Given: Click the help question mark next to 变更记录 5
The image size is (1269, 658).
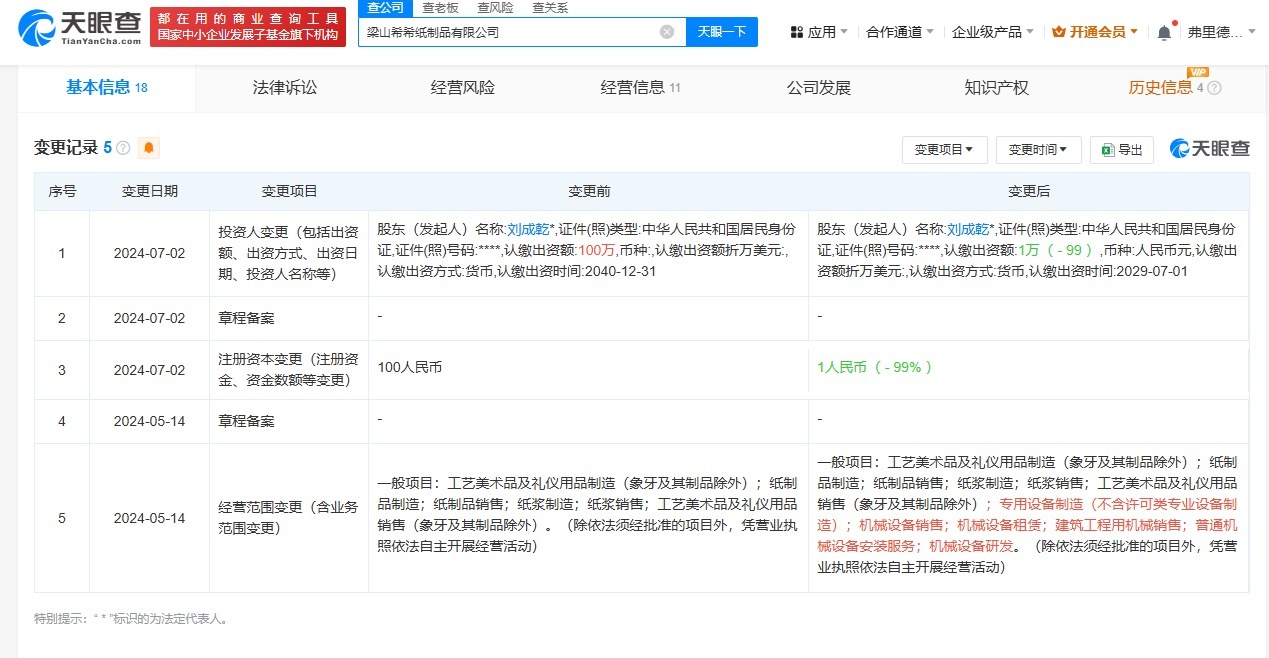Looking at the screenshot, I should (x=123, y=148).
